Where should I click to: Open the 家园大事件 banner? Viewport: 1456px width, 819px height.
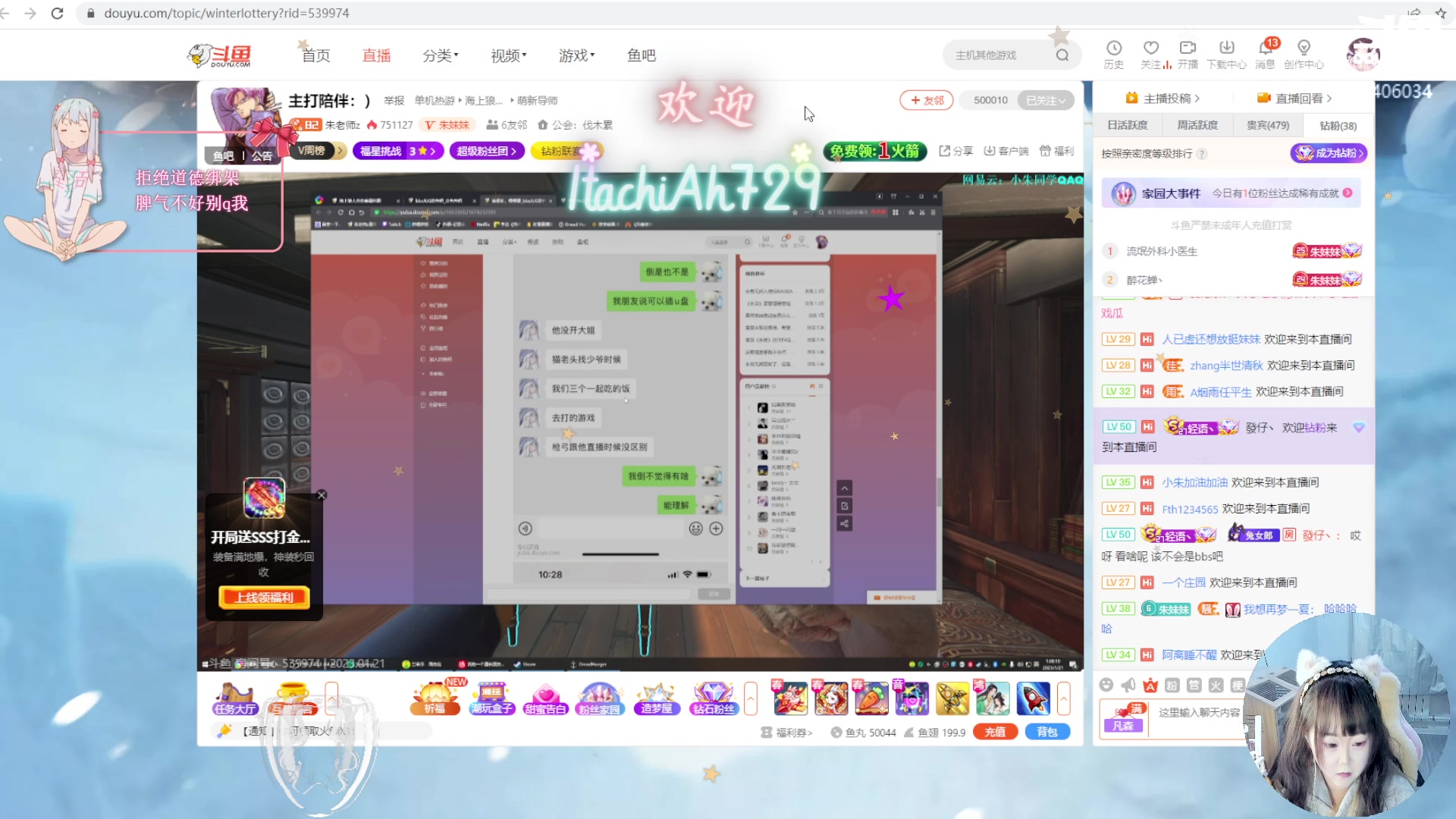click(1231, 193)
